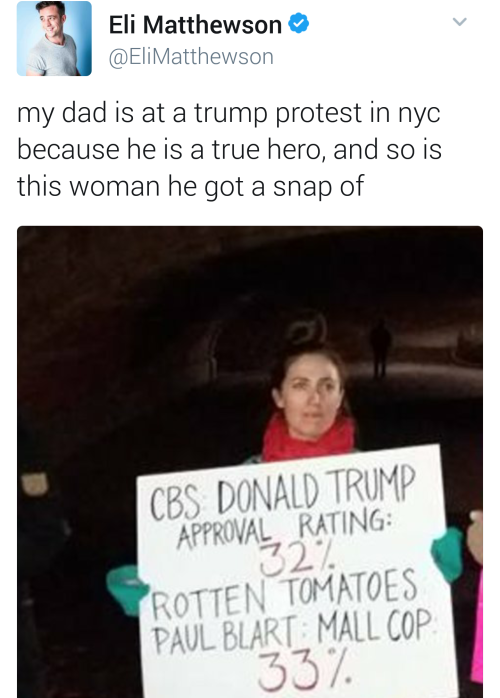Expand the tweet options chevron
This screenshot has width=500, height=698.
[x=459, y=21]
